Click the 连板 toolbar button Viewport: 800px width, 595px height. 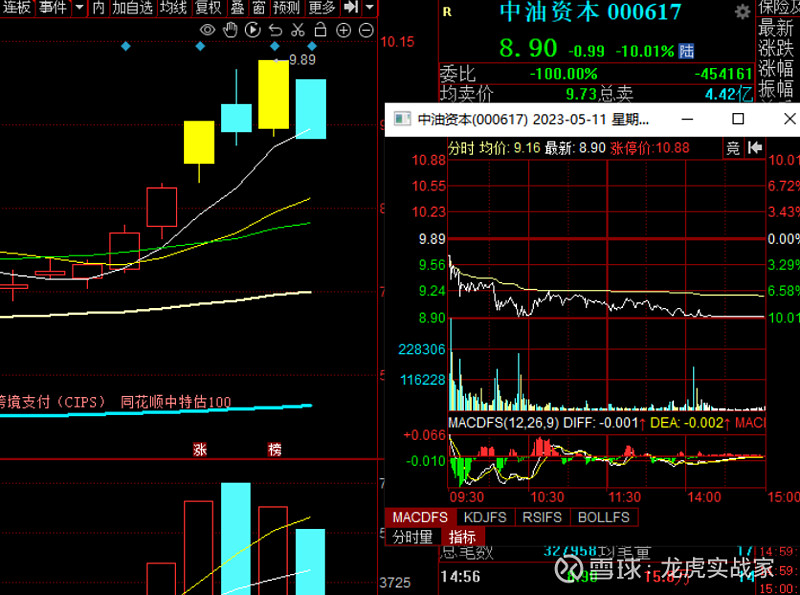point(17,7)
